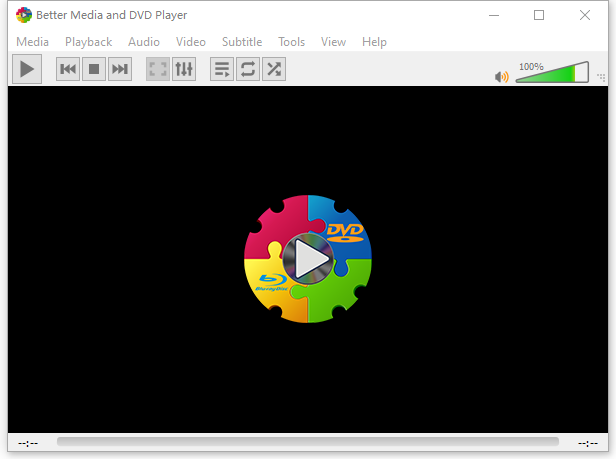Viewport: 616px width, 459px height.
Task: Toggle loop repeat mode
Action: (x=248, y=69)
